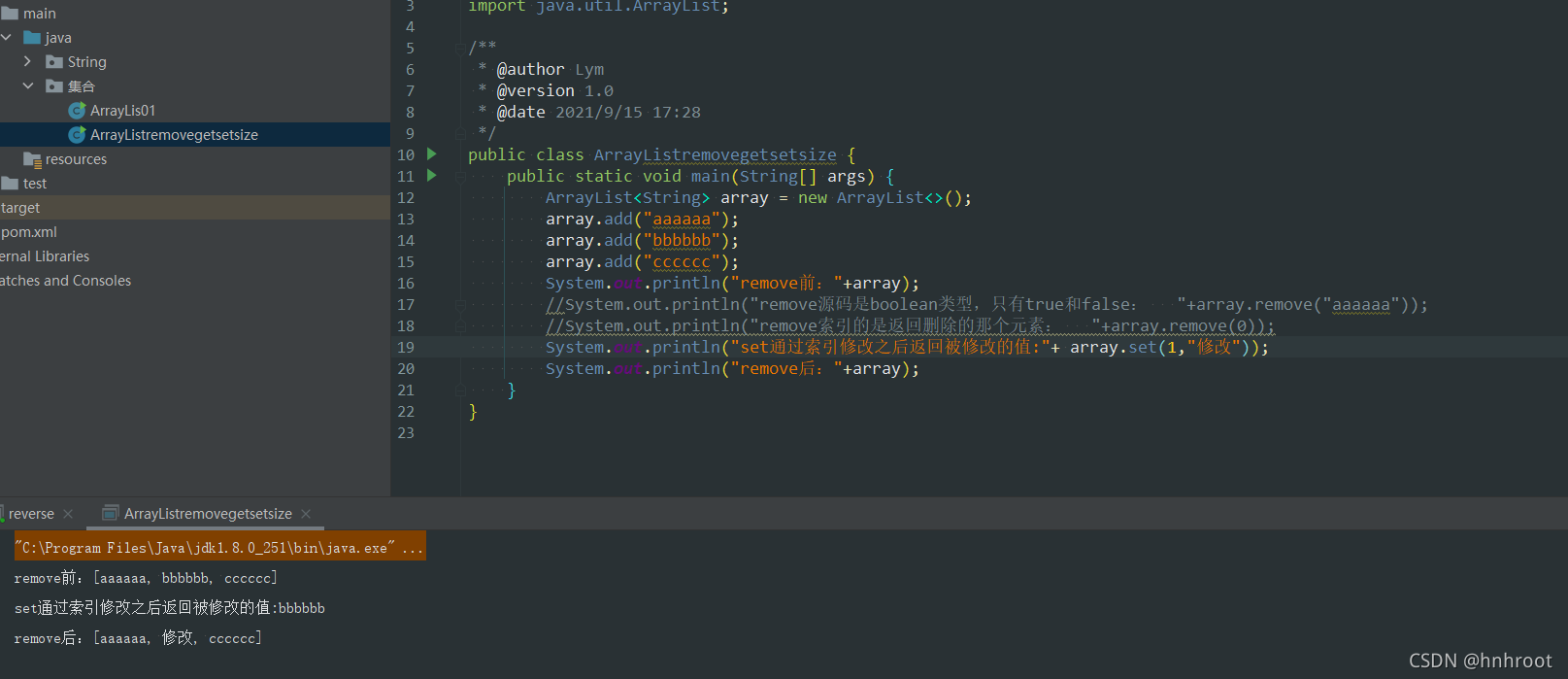
Task: Click the string literal "cccccc" on line 15
Action: click(x=682, y=262)
